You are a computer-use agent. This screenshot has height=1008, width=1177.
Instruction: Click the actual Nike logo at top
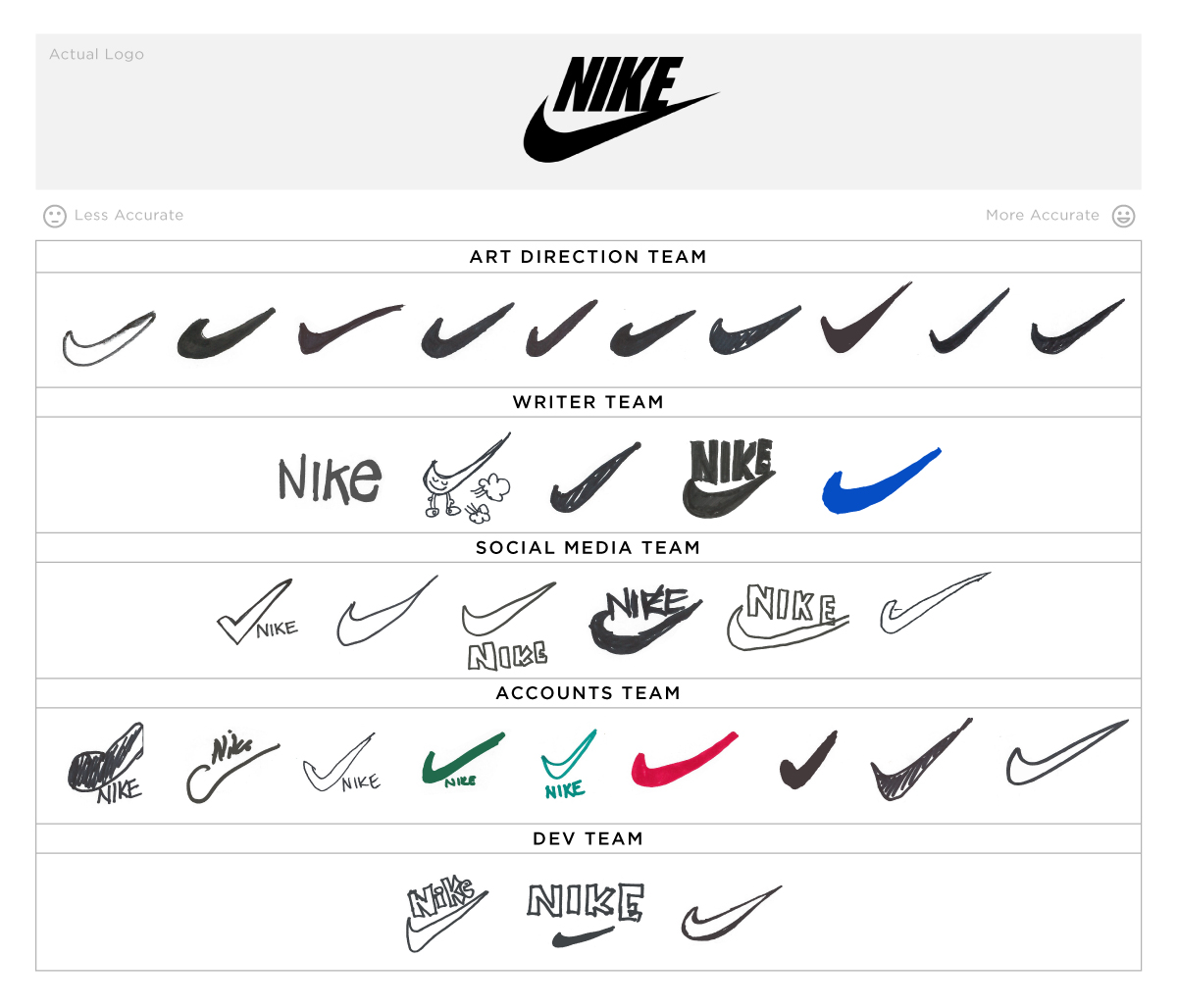click(621, 109)
